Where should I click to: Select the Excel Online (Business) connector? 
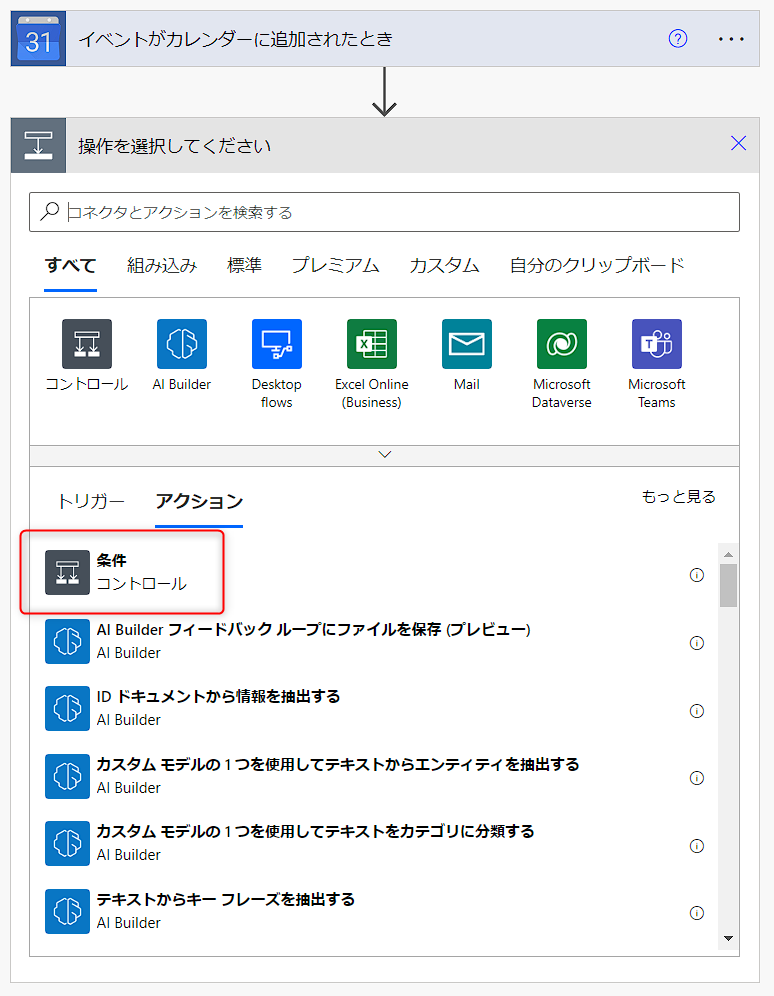click(x=371, y=344)
